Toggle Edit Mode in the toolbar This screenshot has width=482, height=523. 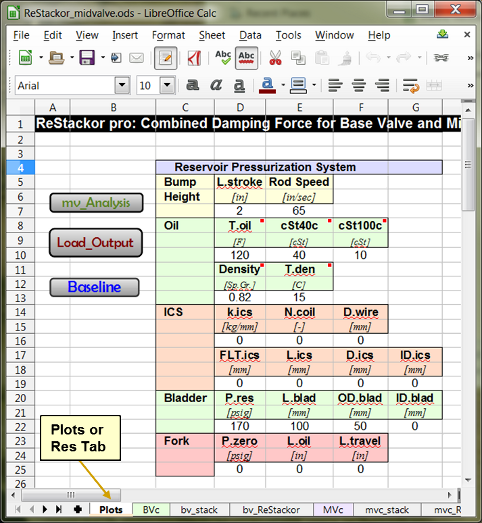click(165, 58)
